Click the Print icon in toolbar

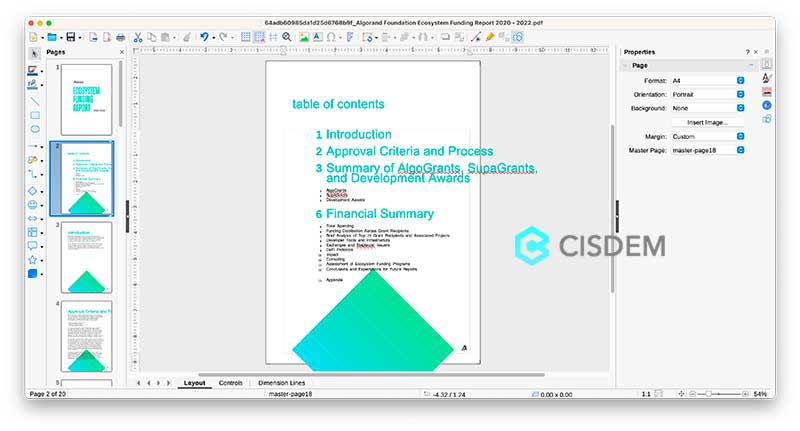pyautogui.click(x=121, y=37)
